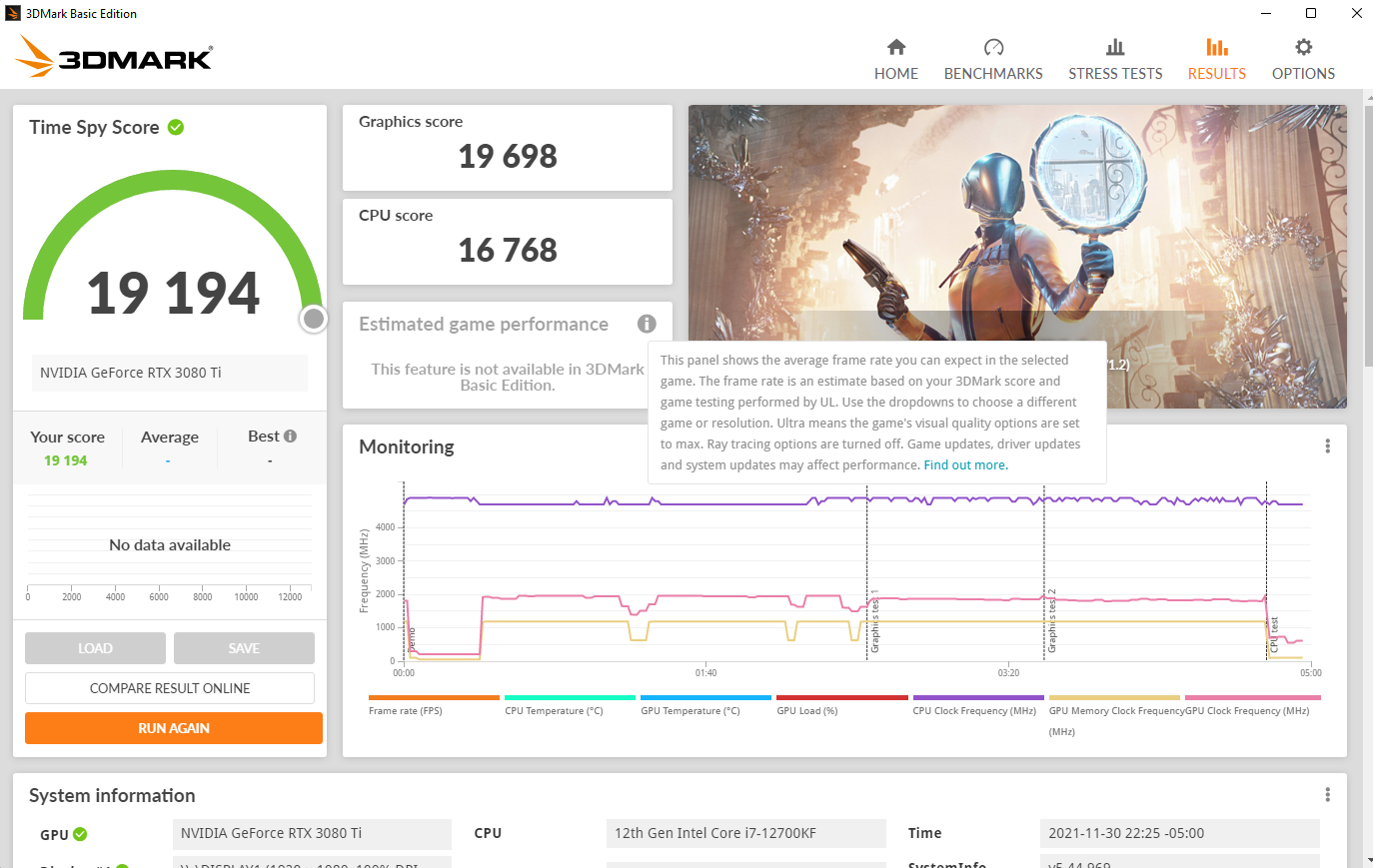Open Stress Tests via the bar chart icon
Screen dimensions: 1373x868
pos(1115,47)
